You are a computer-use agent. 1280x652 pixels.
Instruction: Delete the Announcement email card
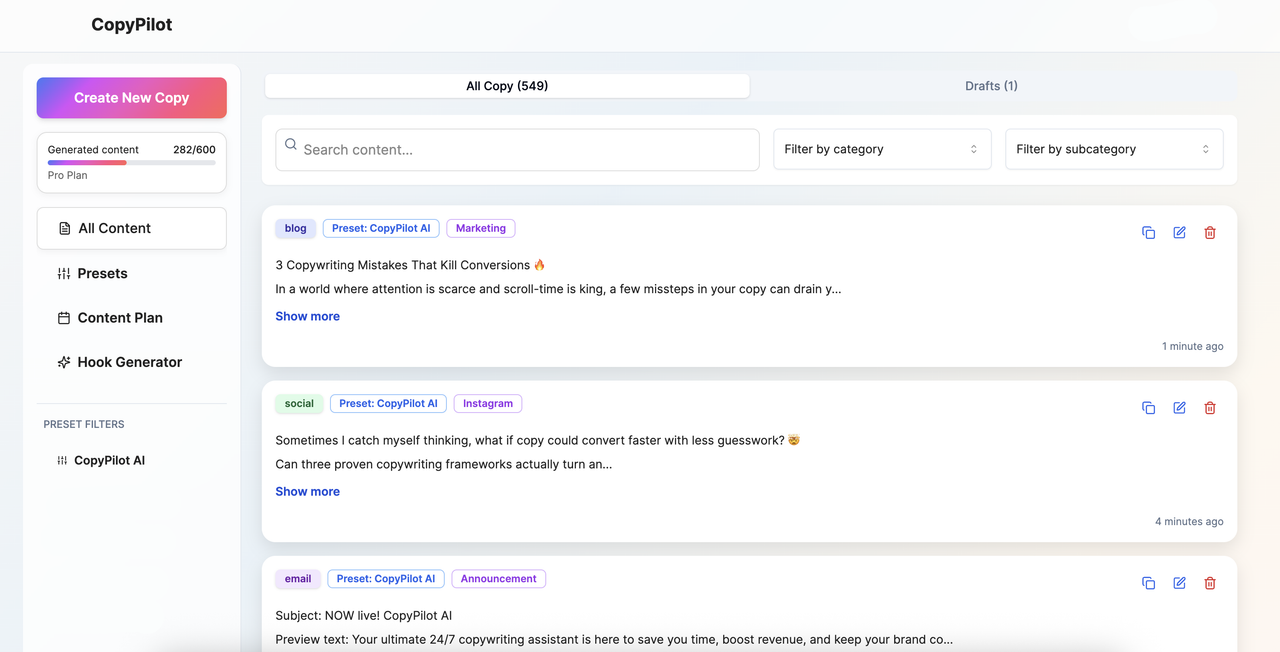(1210, 583)
